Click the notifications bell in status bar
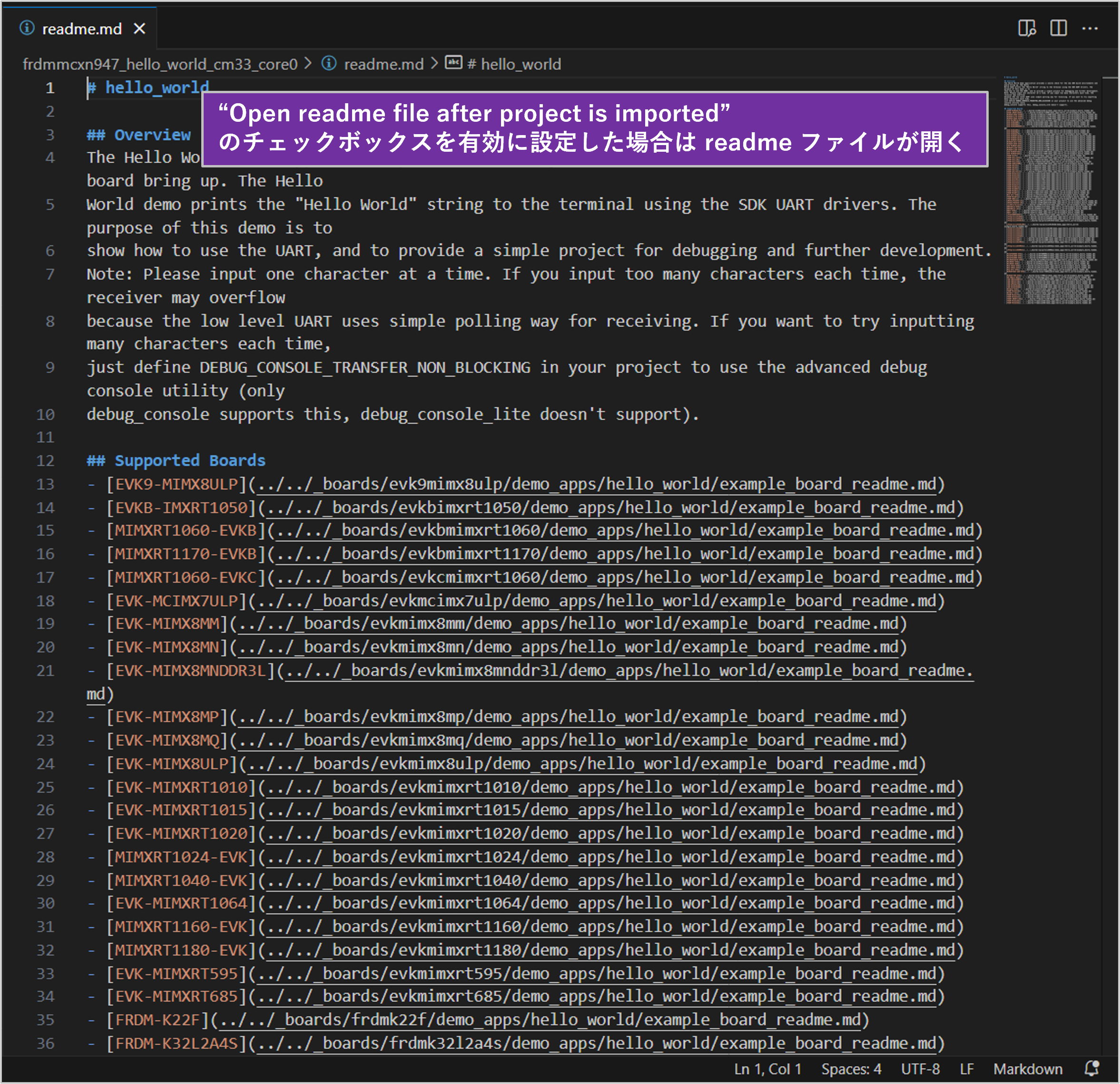 1092,1068
